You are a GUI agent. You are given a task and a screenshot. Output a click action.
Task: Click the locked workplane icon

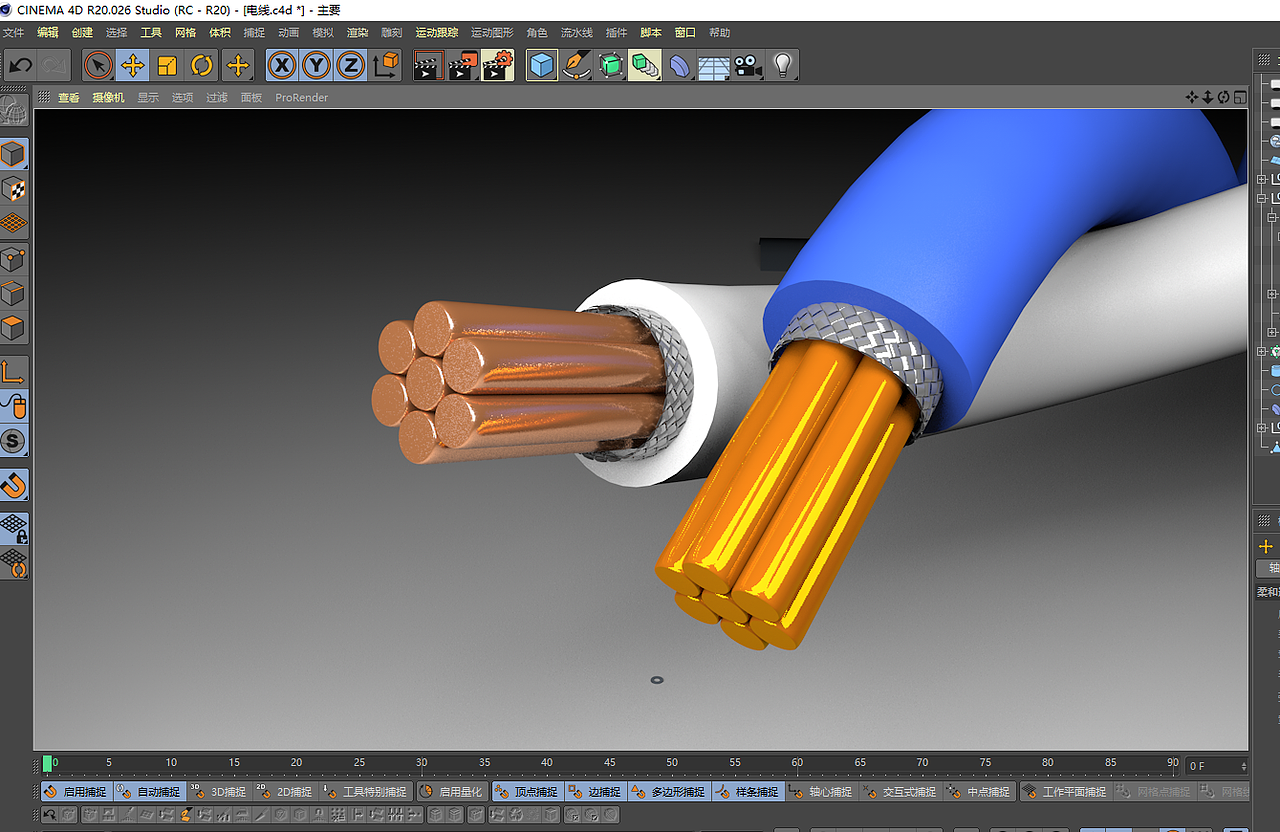point(13,528)
